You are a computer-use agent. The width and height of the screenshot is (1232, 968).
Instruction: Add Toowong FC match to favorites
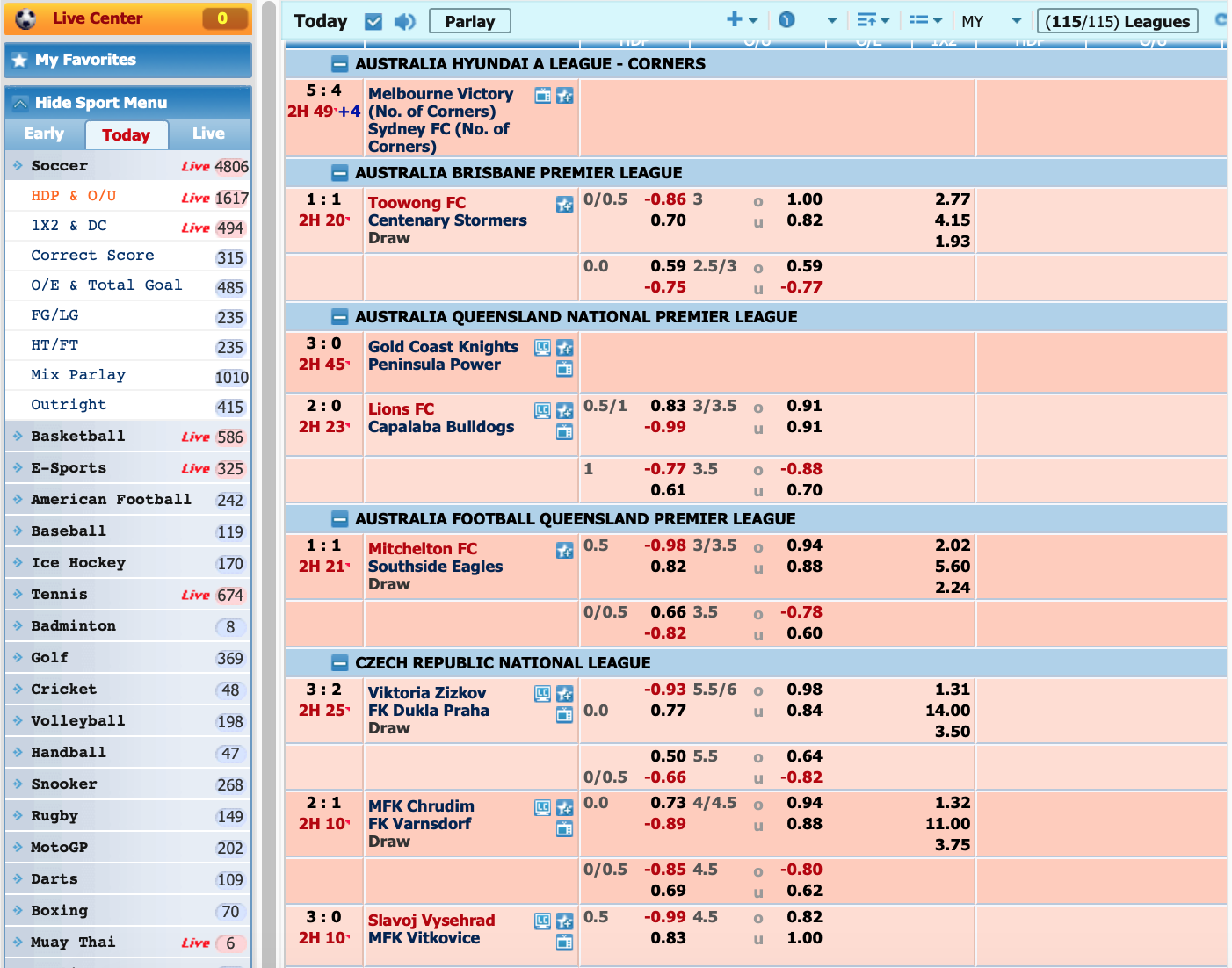[564, 205]
